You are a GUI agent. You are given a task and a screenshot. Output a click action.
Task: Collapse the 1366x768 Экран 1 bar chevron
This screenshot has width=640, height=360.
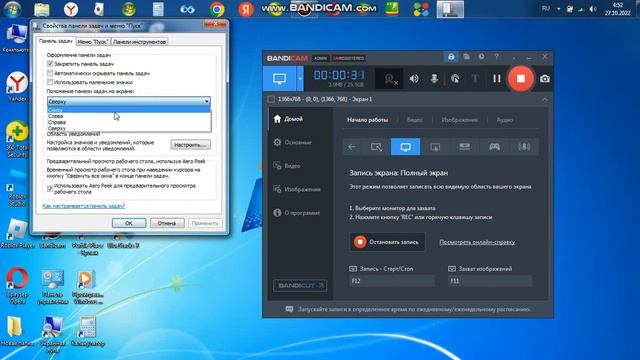(x=544, y=100)
